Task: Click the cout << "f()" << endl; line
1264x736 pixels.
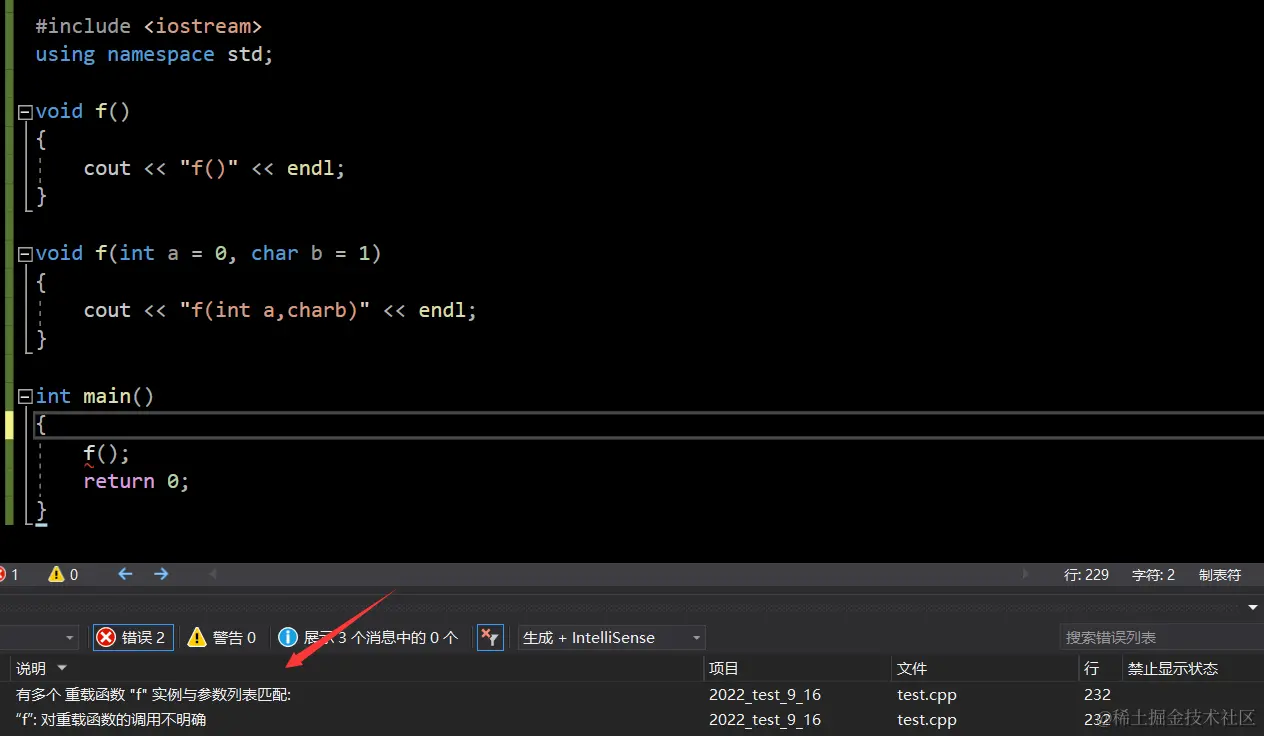Action: 214,168
